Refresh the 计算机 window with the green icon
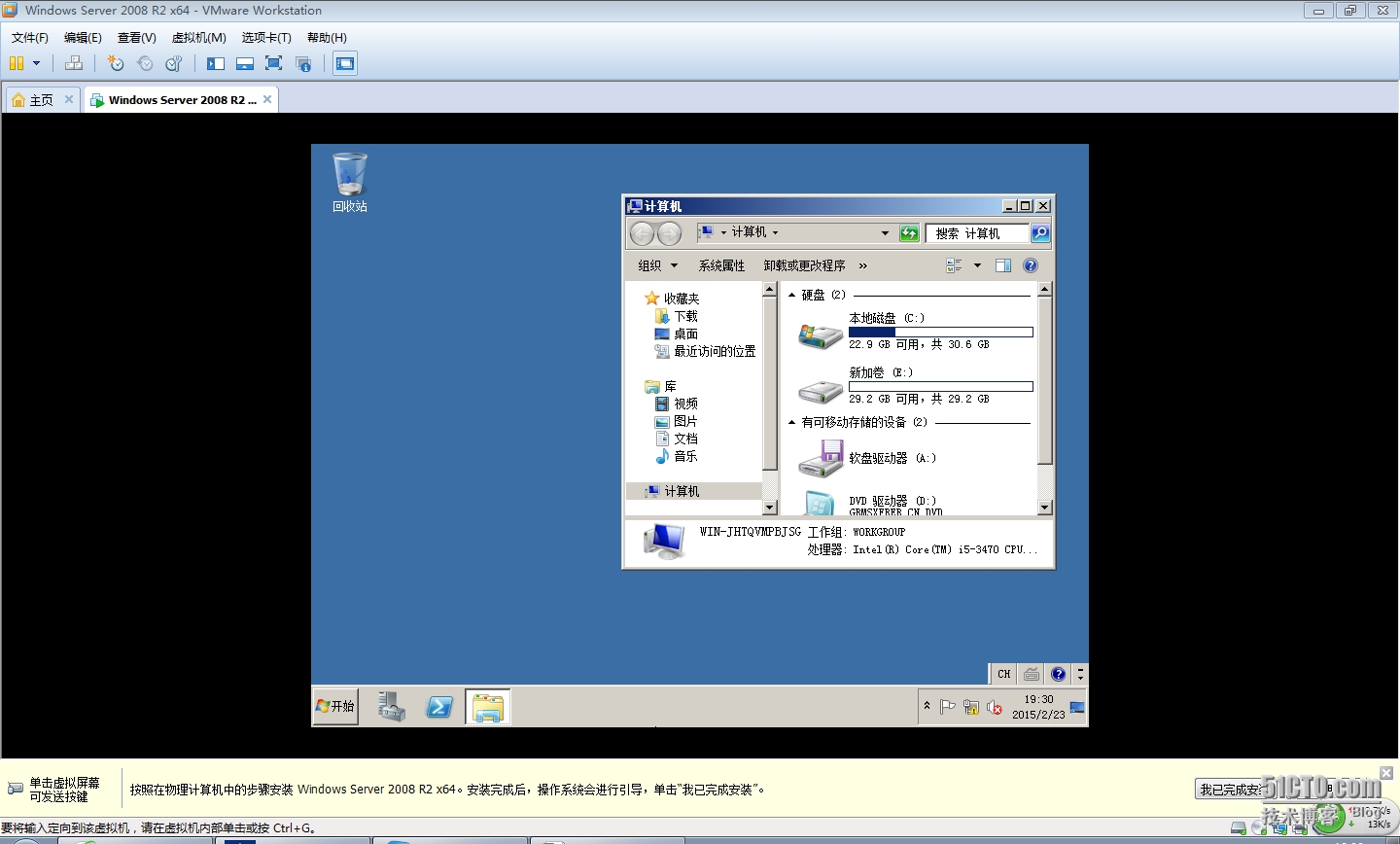This screenshot has height=844, width=1400. 909,233
